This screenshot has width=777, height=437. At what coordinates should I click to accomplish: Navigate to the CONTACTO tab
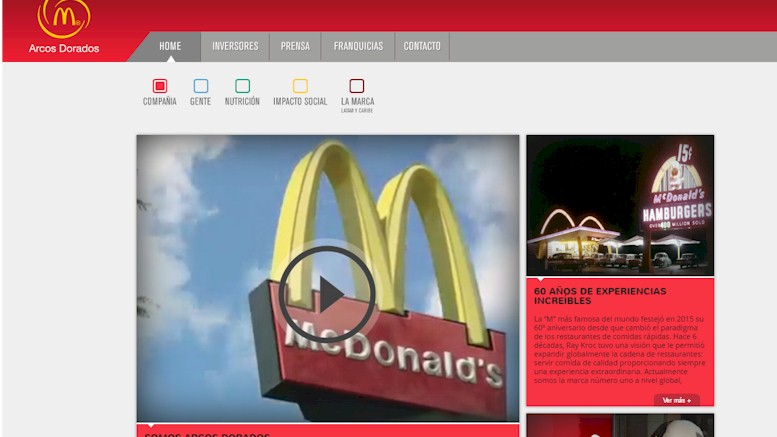click(x=422, y=46)
